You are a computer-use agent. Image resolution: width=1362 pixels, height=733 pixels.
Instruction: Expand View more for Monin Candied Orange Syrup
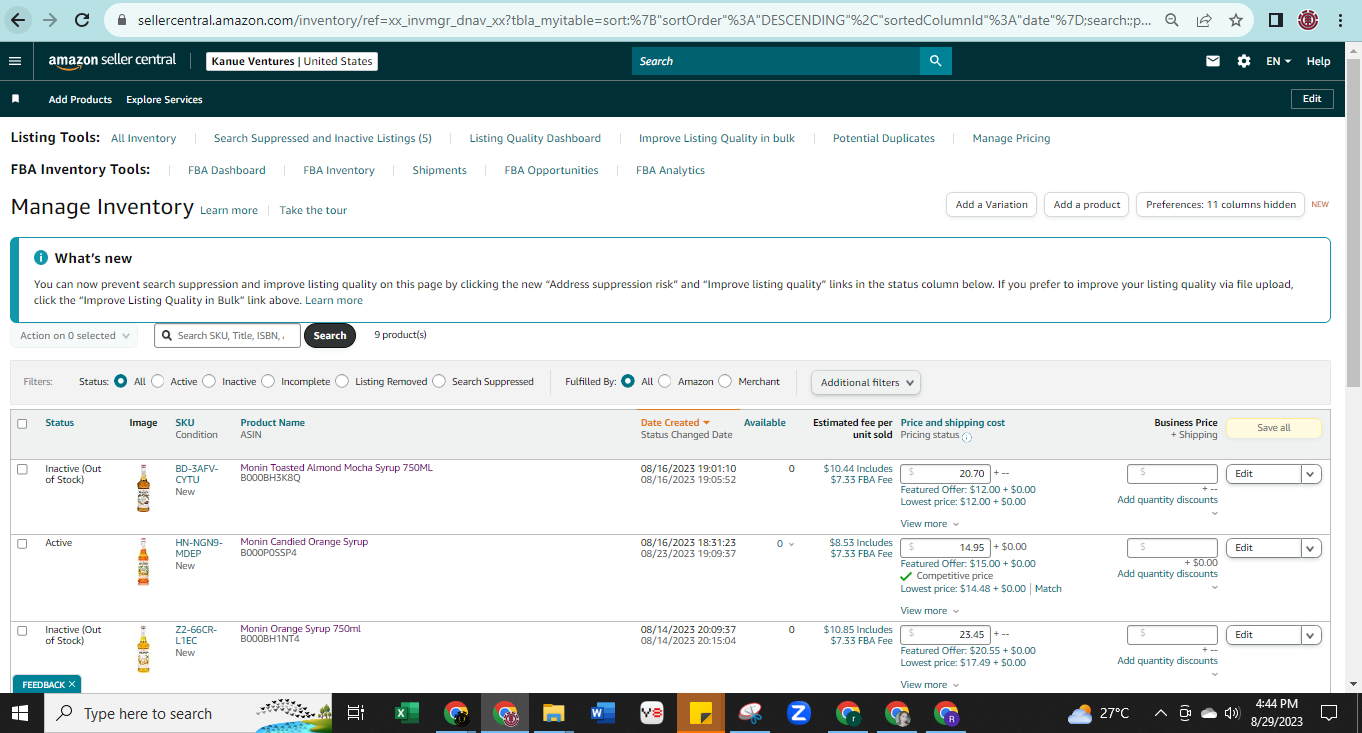[x=930, y=611]
